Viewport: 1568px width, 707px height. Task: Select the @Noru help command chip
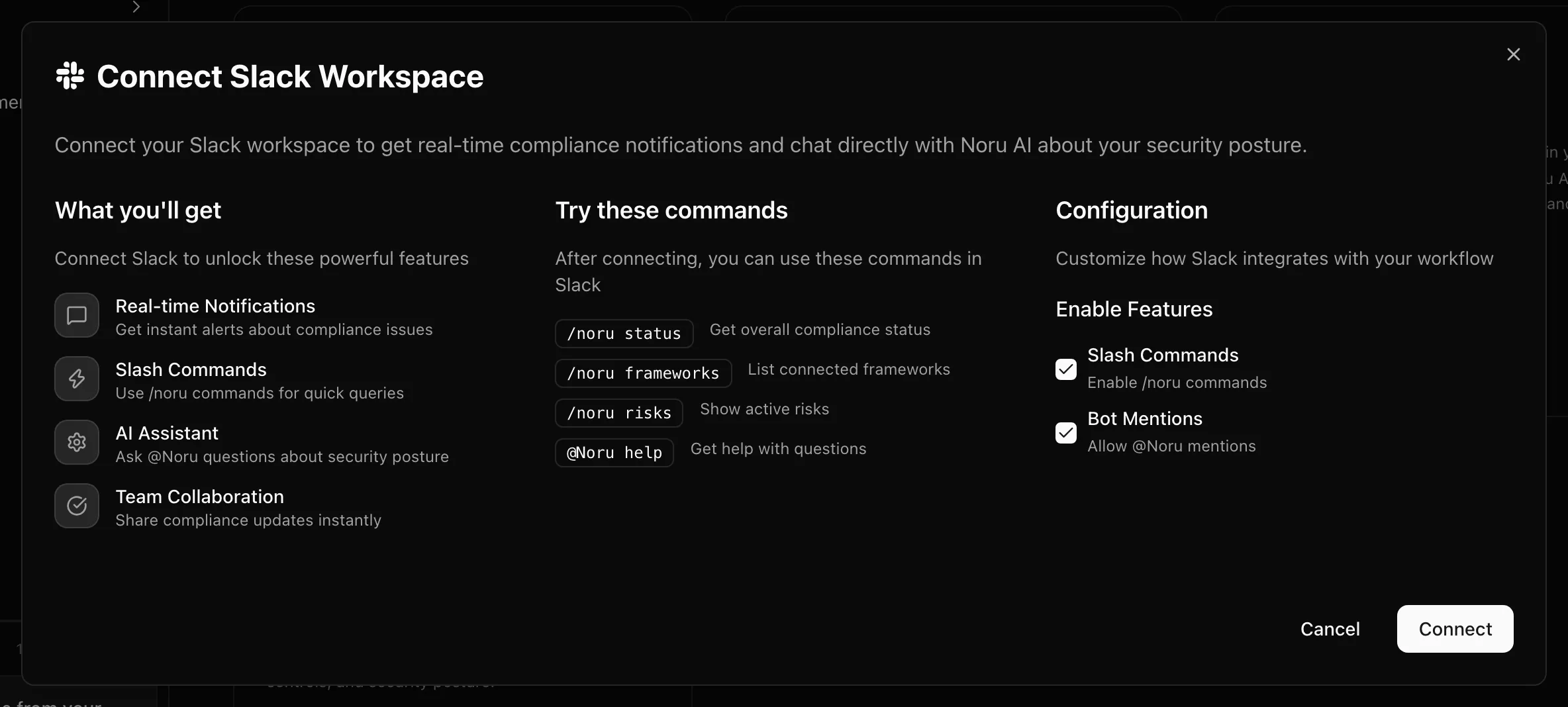click(x=614, y=453)
